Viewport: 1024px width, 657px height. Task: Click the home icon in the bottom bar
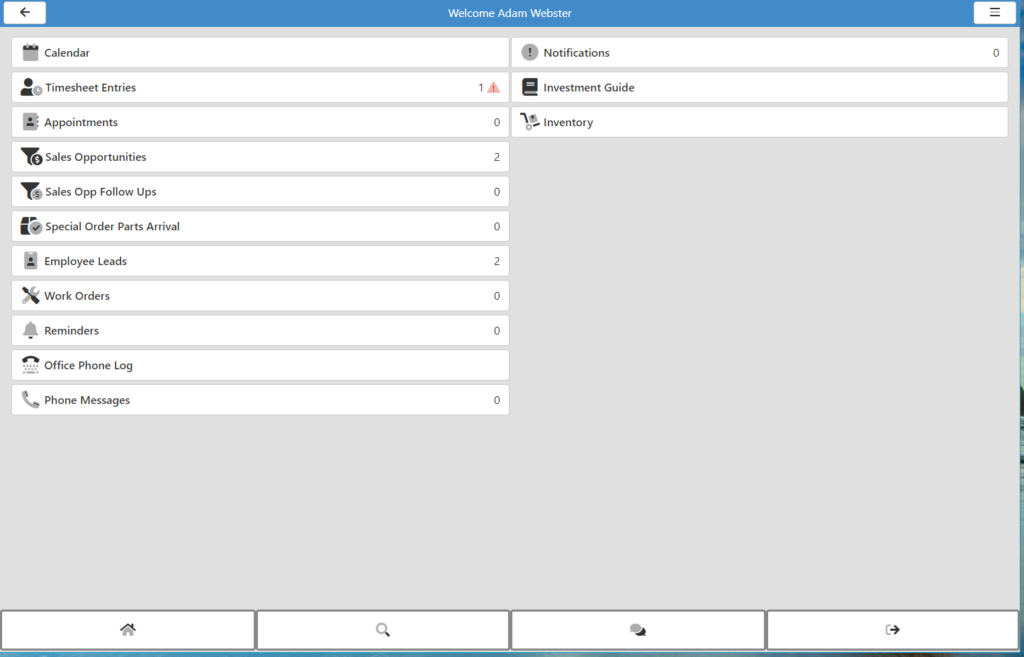pyautogui.click(x=127, y=629)
